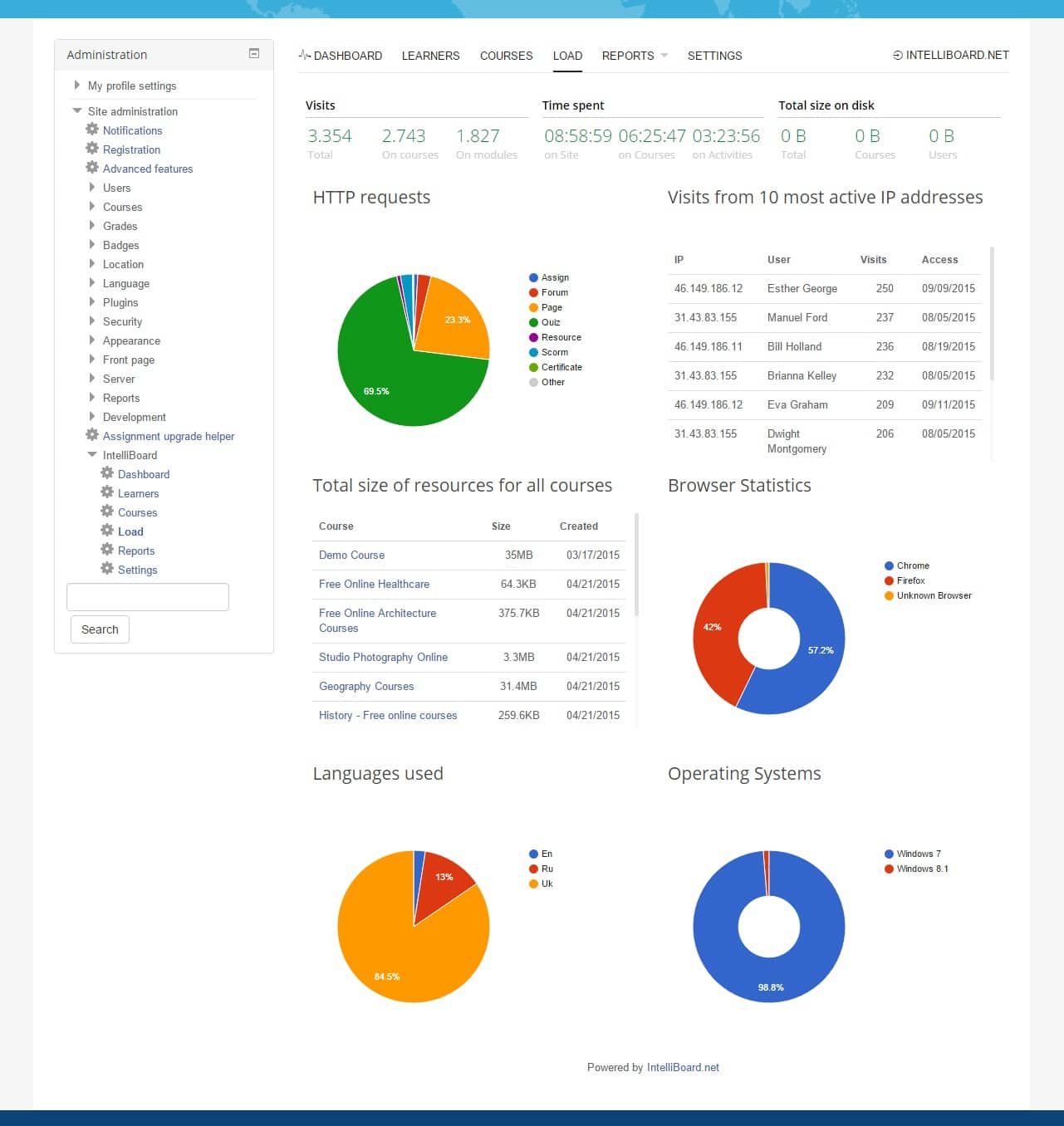Open the COURSES tab
Image resolution: width=1064 pixels, height=1126 pixels.
click(506, 56)
